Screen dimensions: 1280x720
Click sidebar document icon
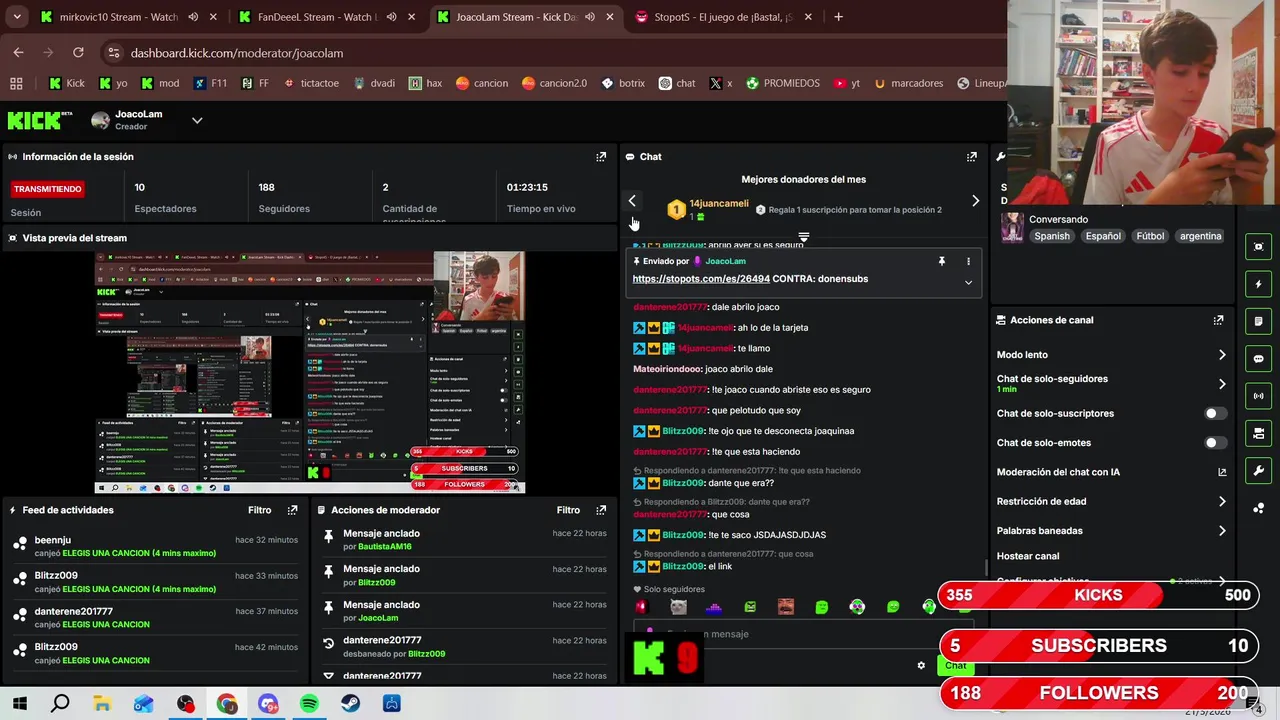(x=1258, y=321)
